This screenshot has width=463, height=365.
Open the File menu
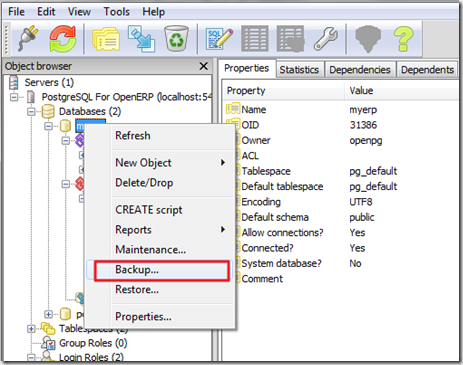[16, 12]
